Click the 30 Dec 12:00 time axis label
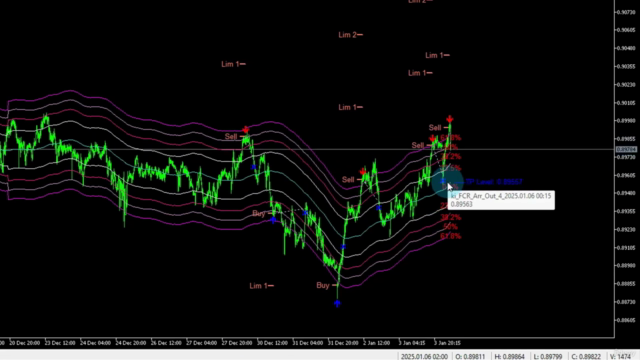Screen dimensions: 640x360 pyautogui.click(x=272, y=343)
